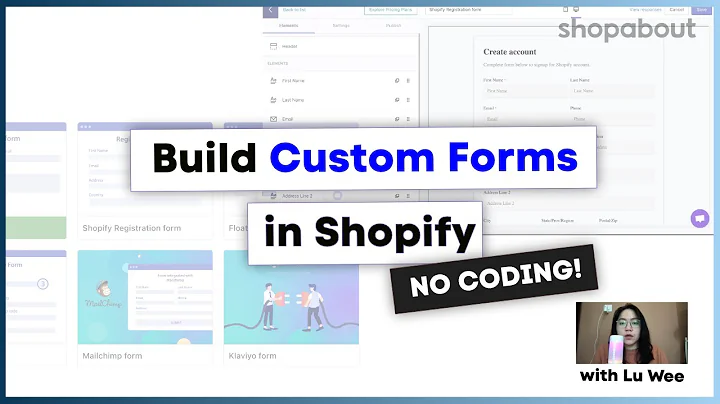Screen dimensions: 720x404
Task: Switch to desktop preview icon
Action: point(576,9)
